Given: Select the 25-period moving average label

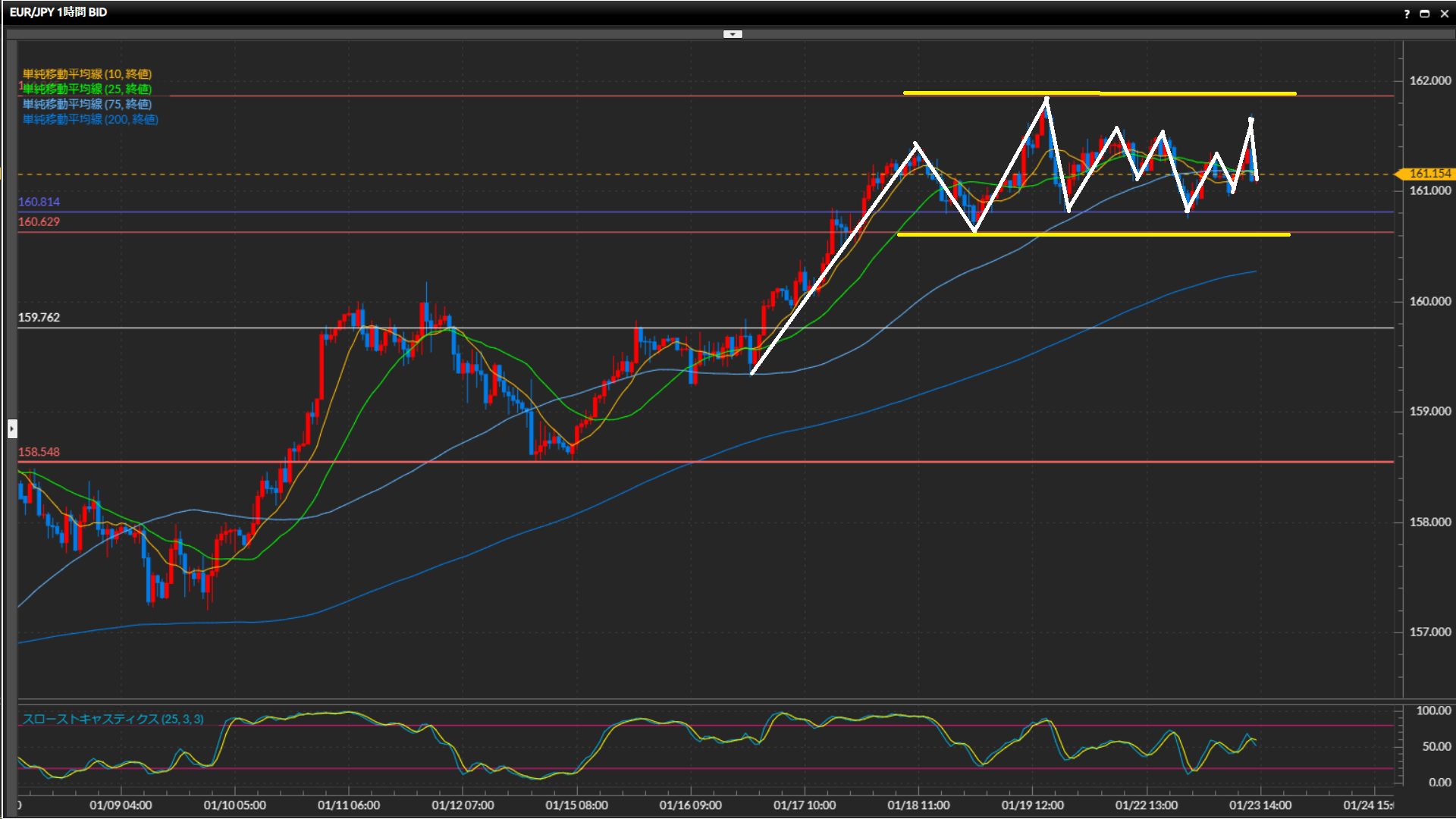Looking at the screenshot, I should pos(87,89).
